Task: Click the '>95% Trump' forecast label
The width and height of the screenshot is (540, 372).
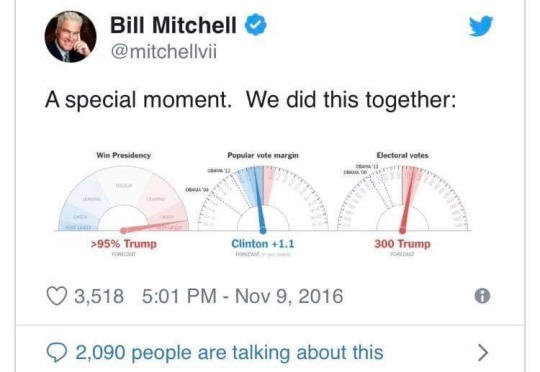Action: pyautogui.click(x=123, y=244)
